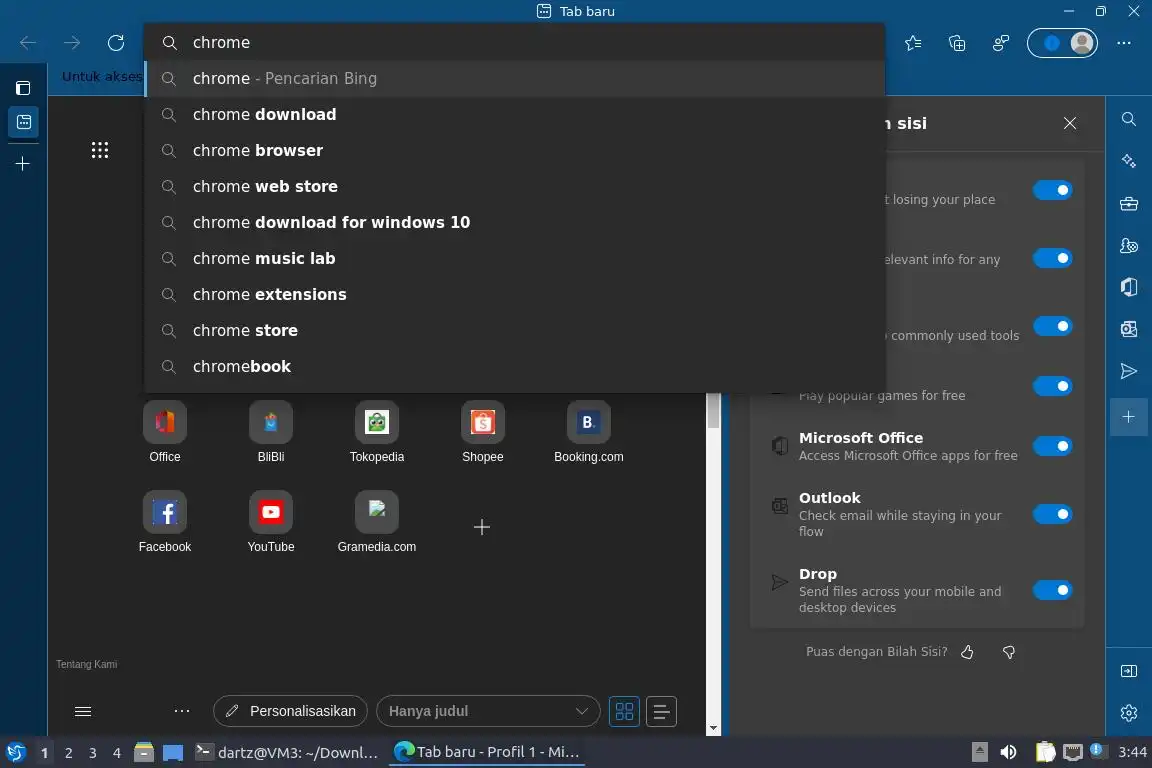
Task: Open the 'Tab baru - Profil 1' taskbar item
Action: (487, 752)
